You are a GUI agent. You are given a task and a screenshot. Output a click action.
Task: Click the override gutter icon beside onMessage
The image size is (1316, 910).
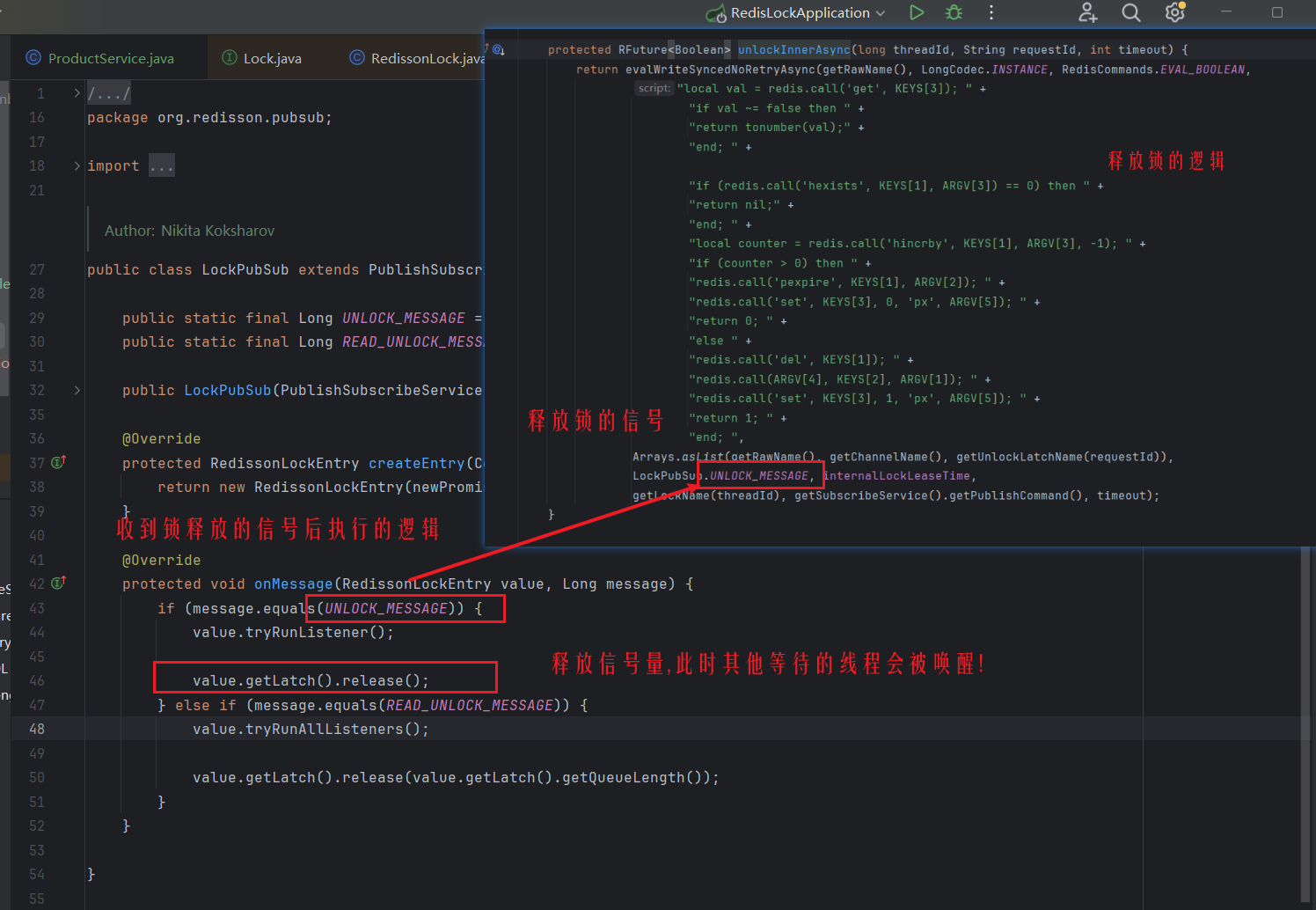(58, 583)
